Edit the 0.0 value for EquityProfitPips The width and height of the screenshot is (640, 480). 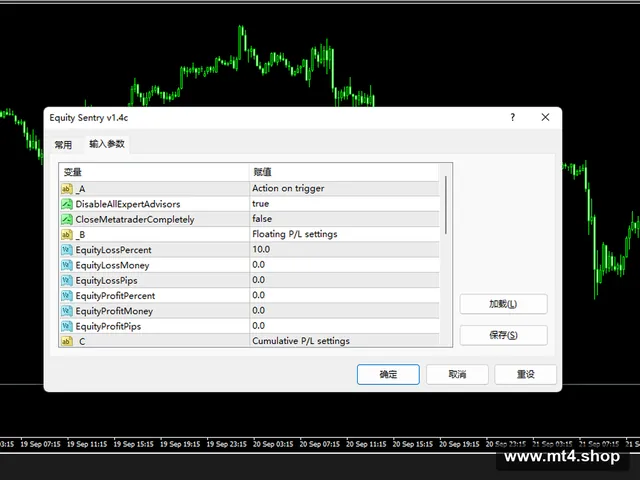(x=344, y=326)
